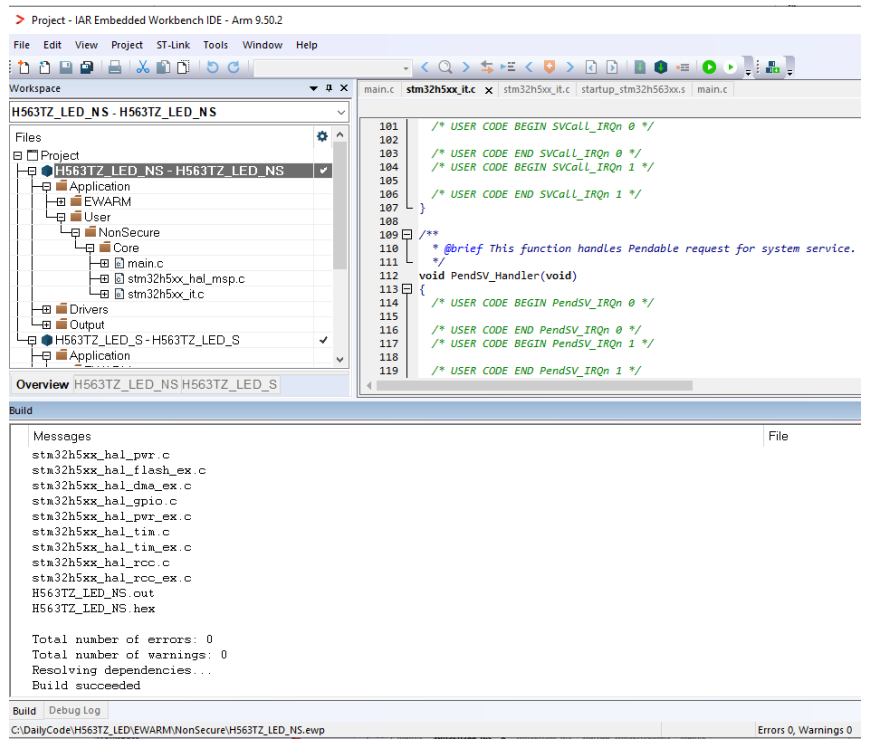Screen dimensions: 873x750
Task: Toggle the checkmark for H563TZ_LED_S project
Action: (323, 340)
